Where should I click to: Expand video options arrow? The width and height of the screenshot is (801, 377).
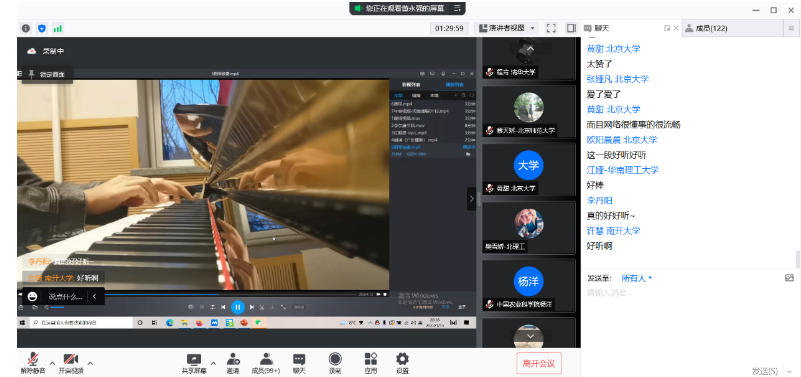90,363
